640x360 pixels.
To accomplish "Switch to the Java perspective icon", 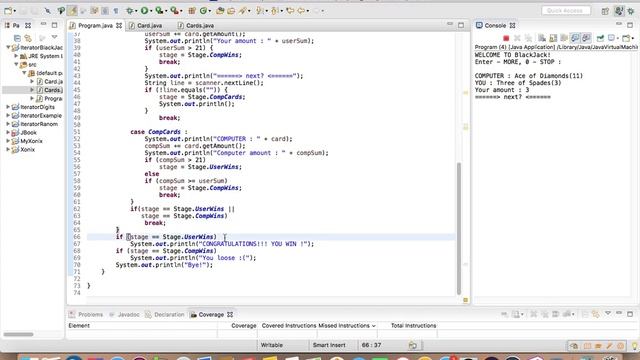I will click(619, 11).
